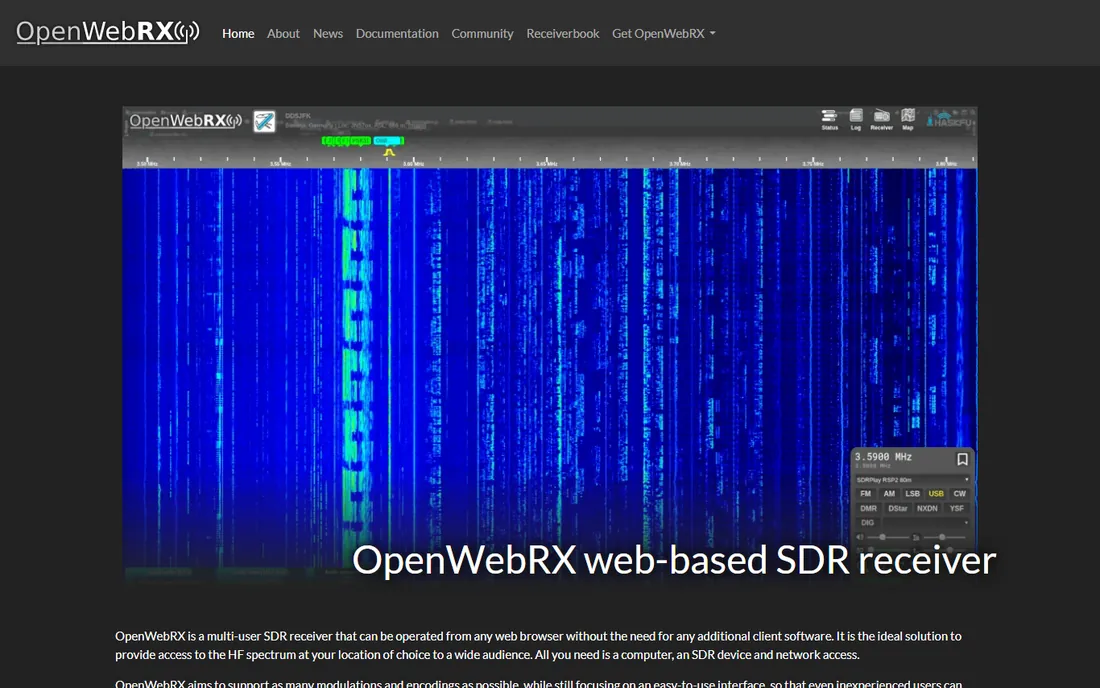Click the 'OpenWebRX is a multi-user SDR receiver' paragraph

click(538, 645)
